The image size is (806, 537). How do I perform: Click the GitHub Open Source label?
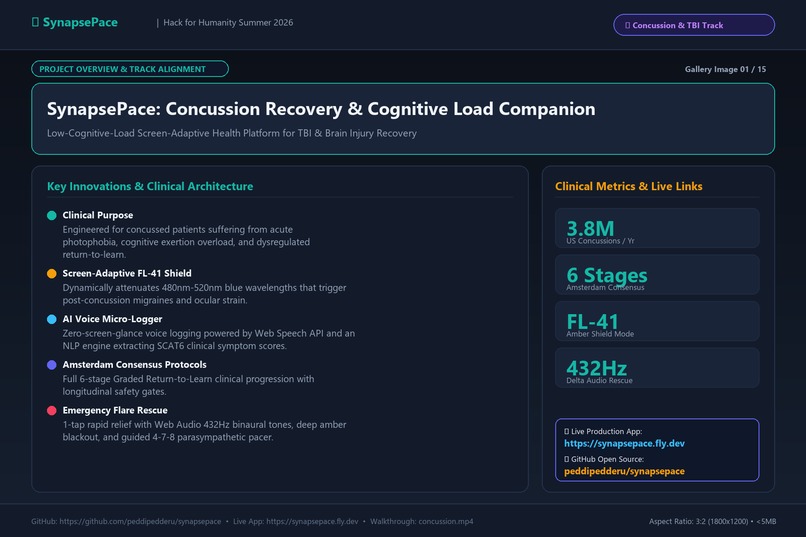click(604, 459)
